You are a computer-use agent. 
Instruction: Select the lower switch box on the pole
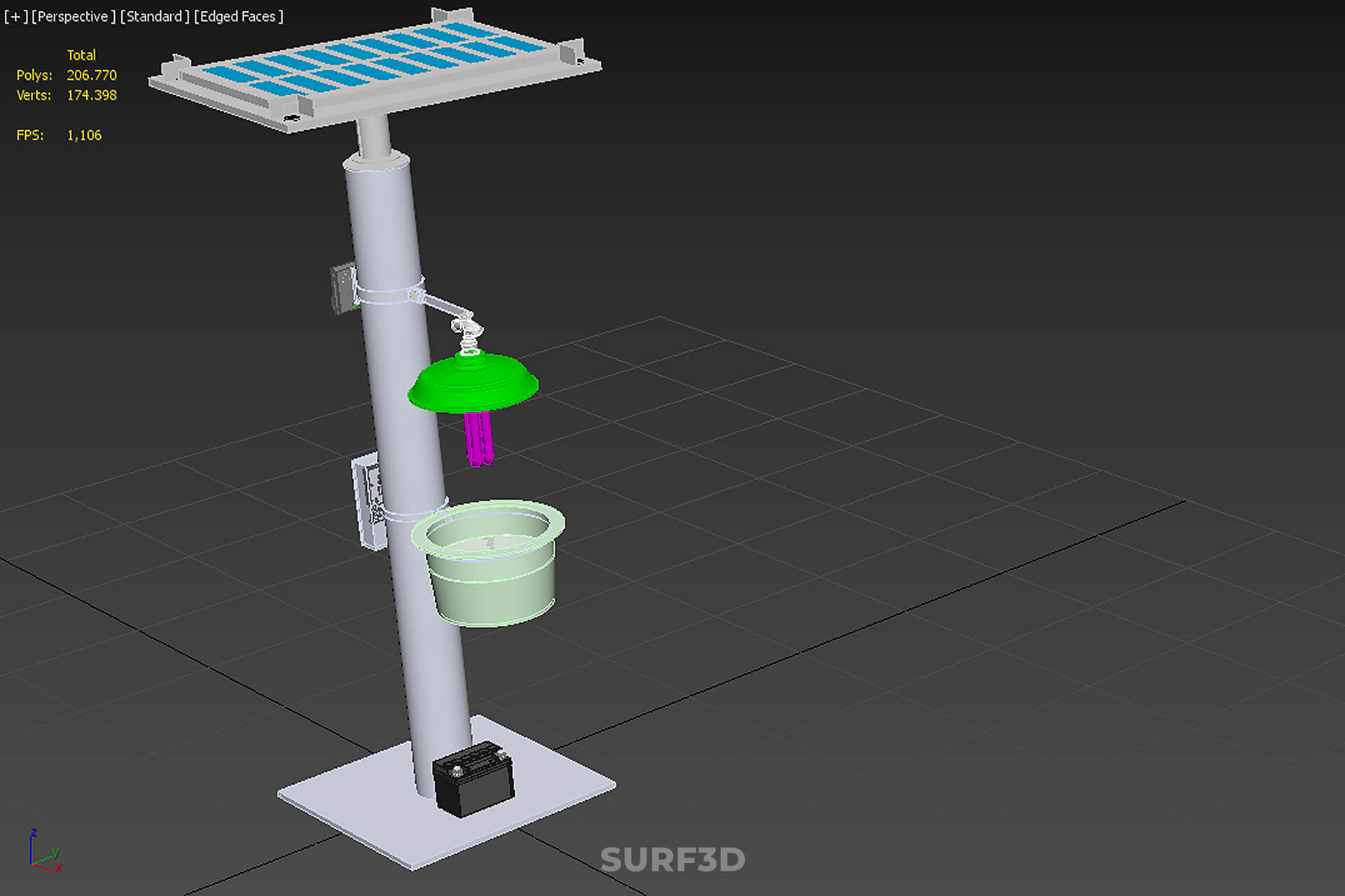(x=368, y=500)
